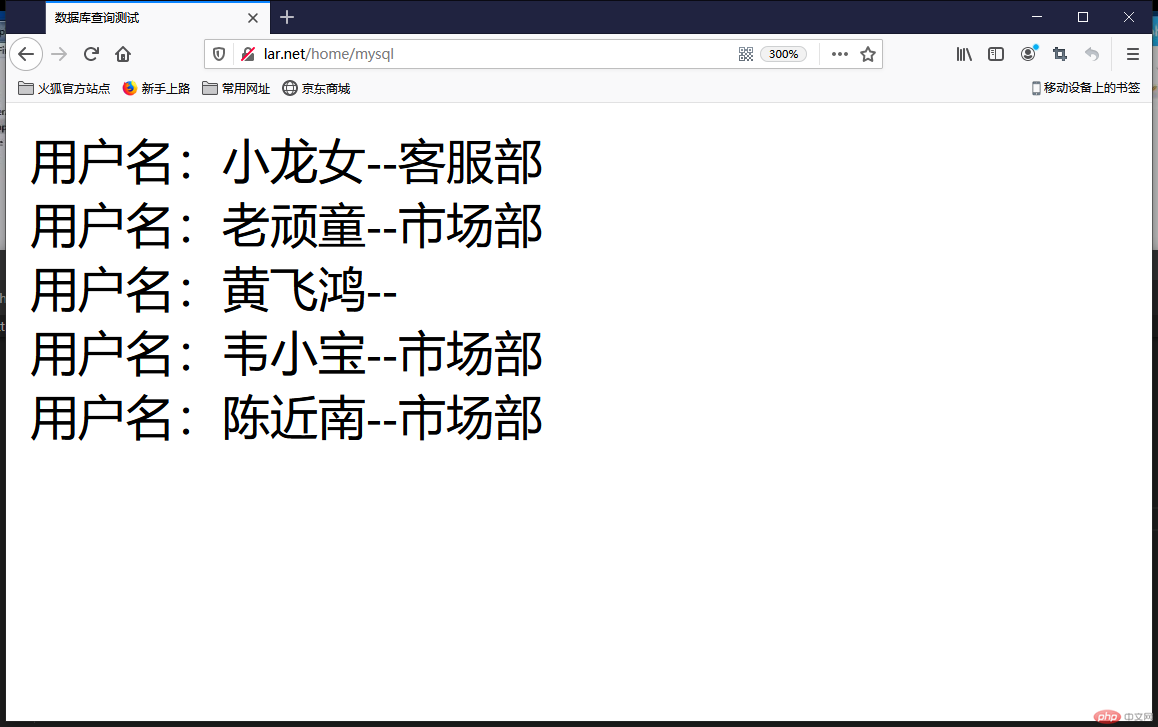Open 移动设备上的书签 folder
The image size is (1158, 727).
pos(1086,88)
